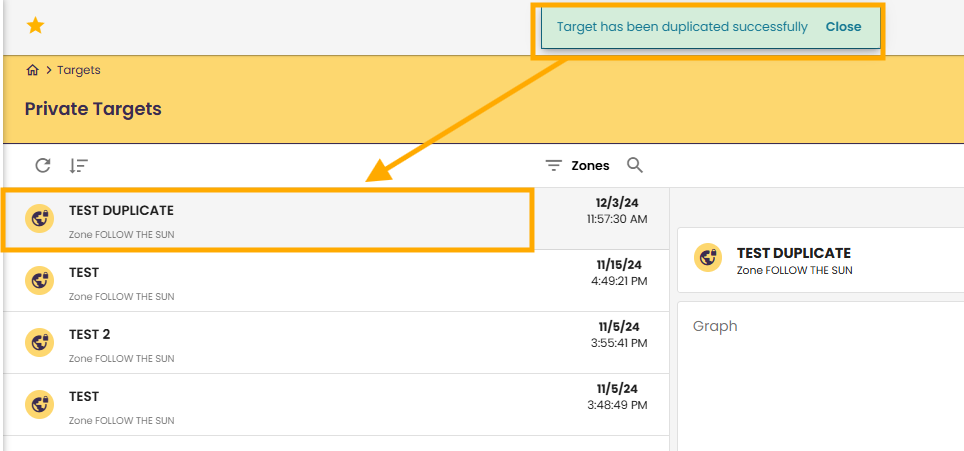Select the TEST 2 target row
964x451 pixels.
[x=336, y=343]
